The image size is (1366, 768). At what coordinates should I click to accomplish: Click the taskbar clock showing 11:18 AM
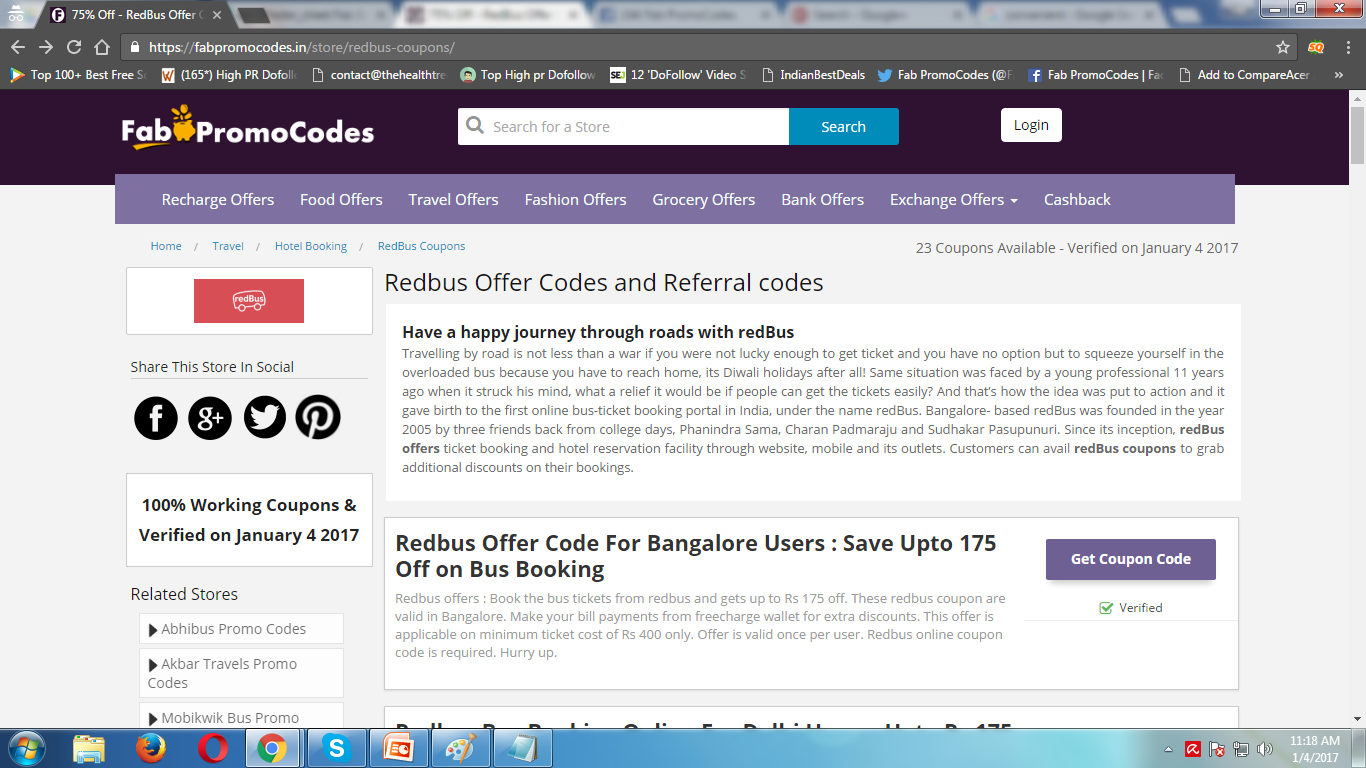pos(1314,749)
